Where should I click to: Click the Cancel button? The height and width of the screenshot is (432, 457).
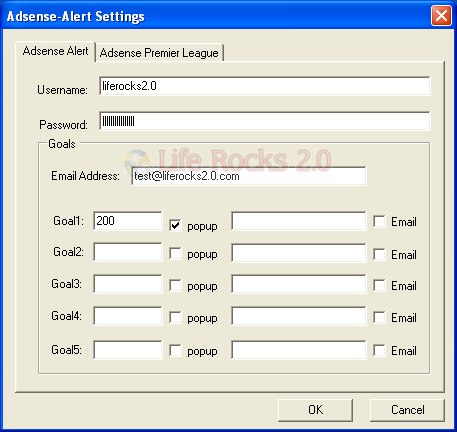click(407, 410)
